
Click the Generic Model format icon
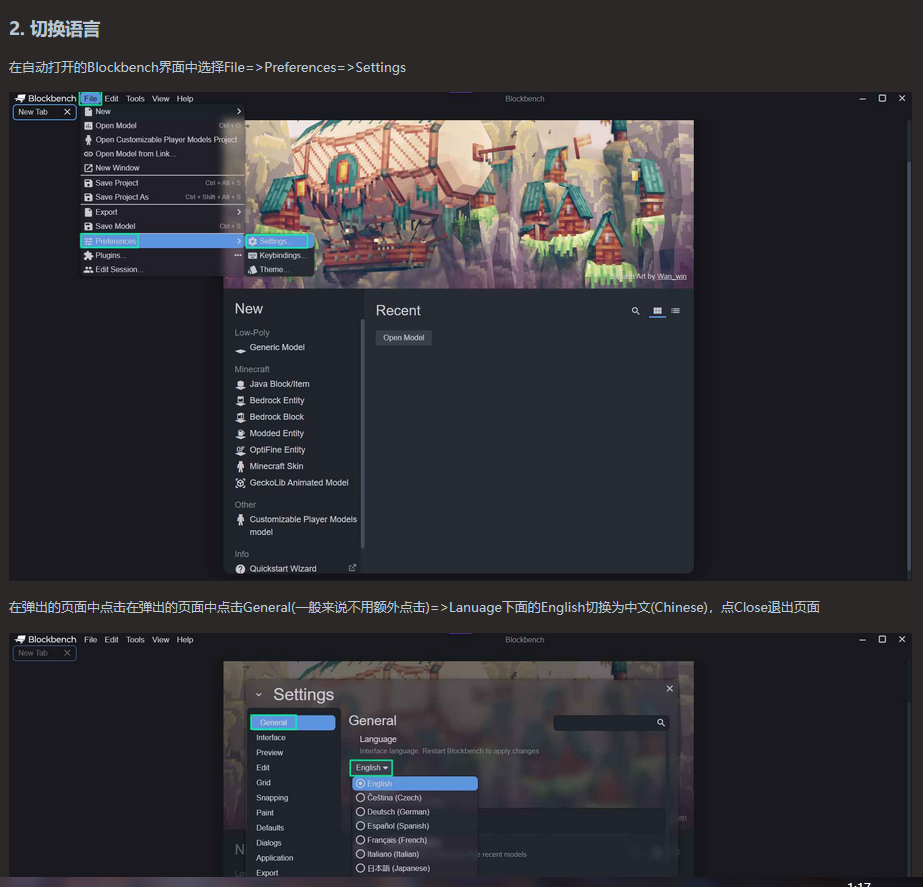(x=240, y=350)
